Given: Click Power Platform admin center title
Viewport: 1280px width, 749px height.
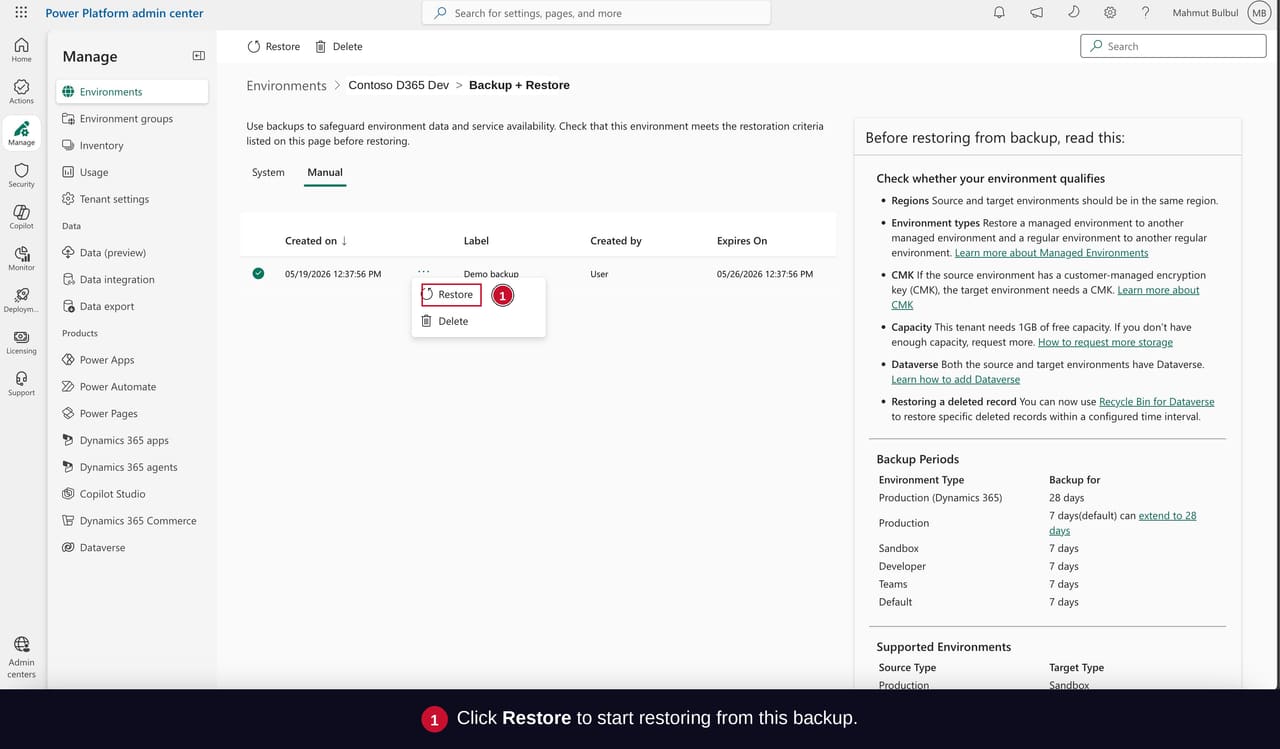Looking at the screenshot, I should (x=124, y=13).
